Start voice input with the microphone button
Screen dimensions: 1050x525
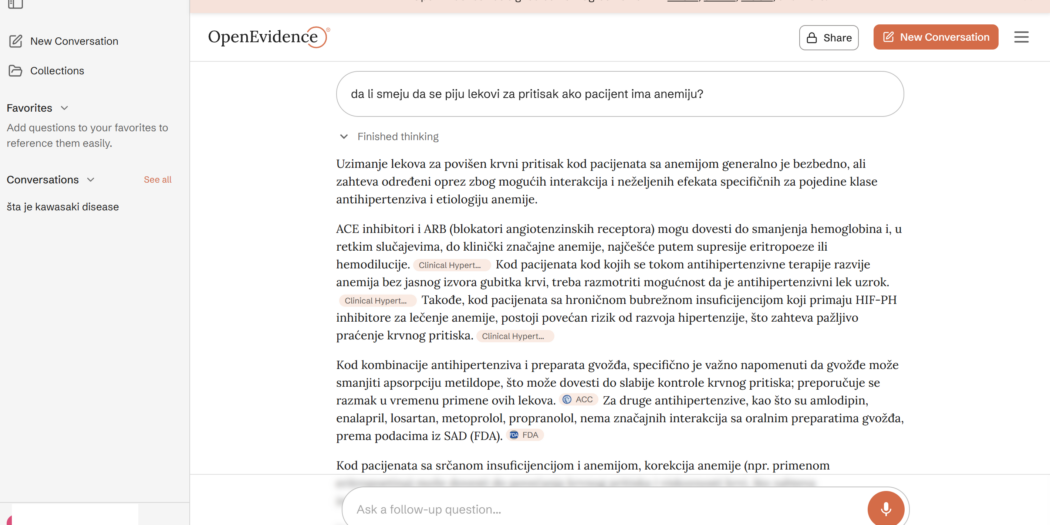click(x=885, y=508)
